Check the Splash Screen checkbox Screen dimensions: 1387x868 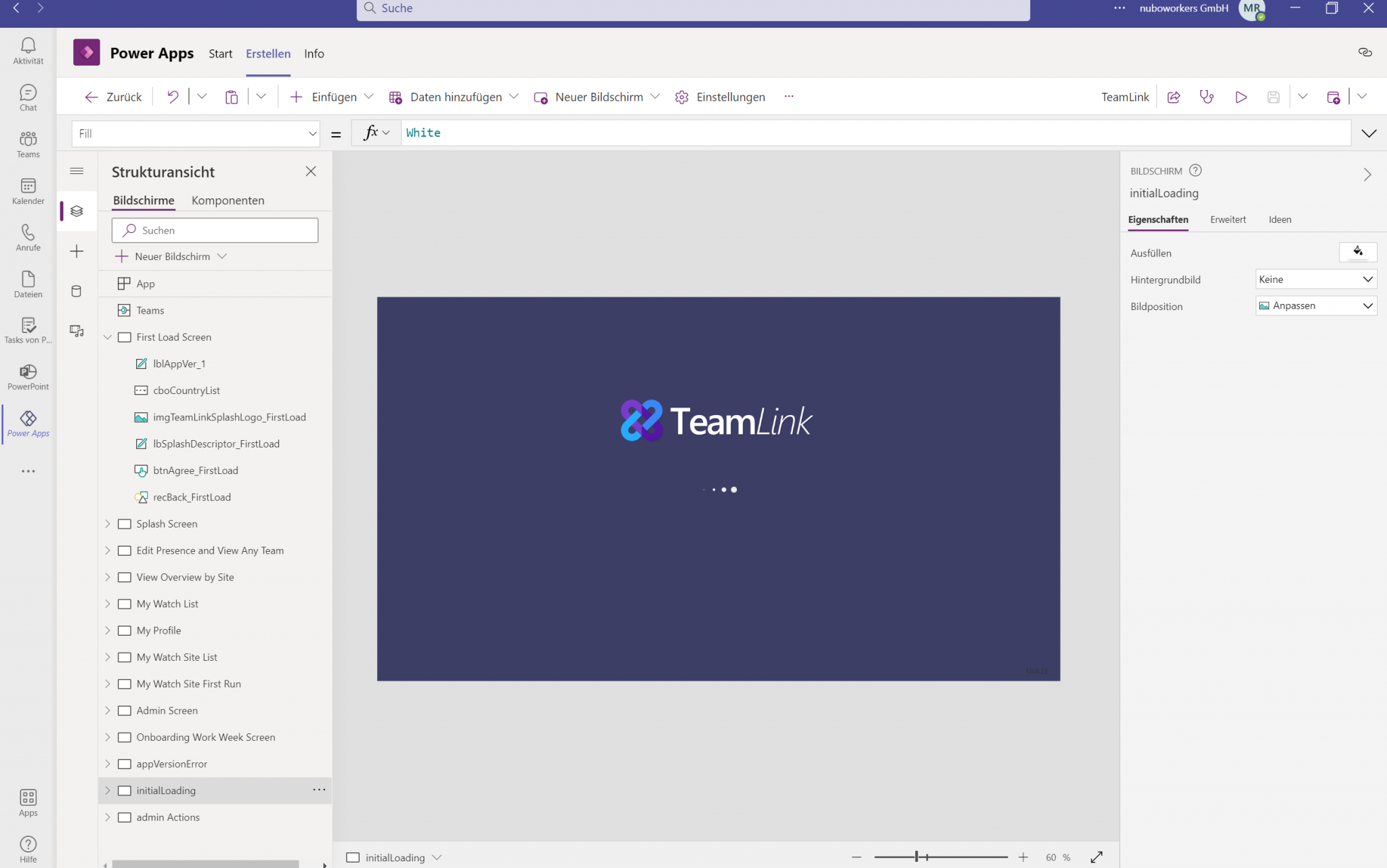coord(125,523)
